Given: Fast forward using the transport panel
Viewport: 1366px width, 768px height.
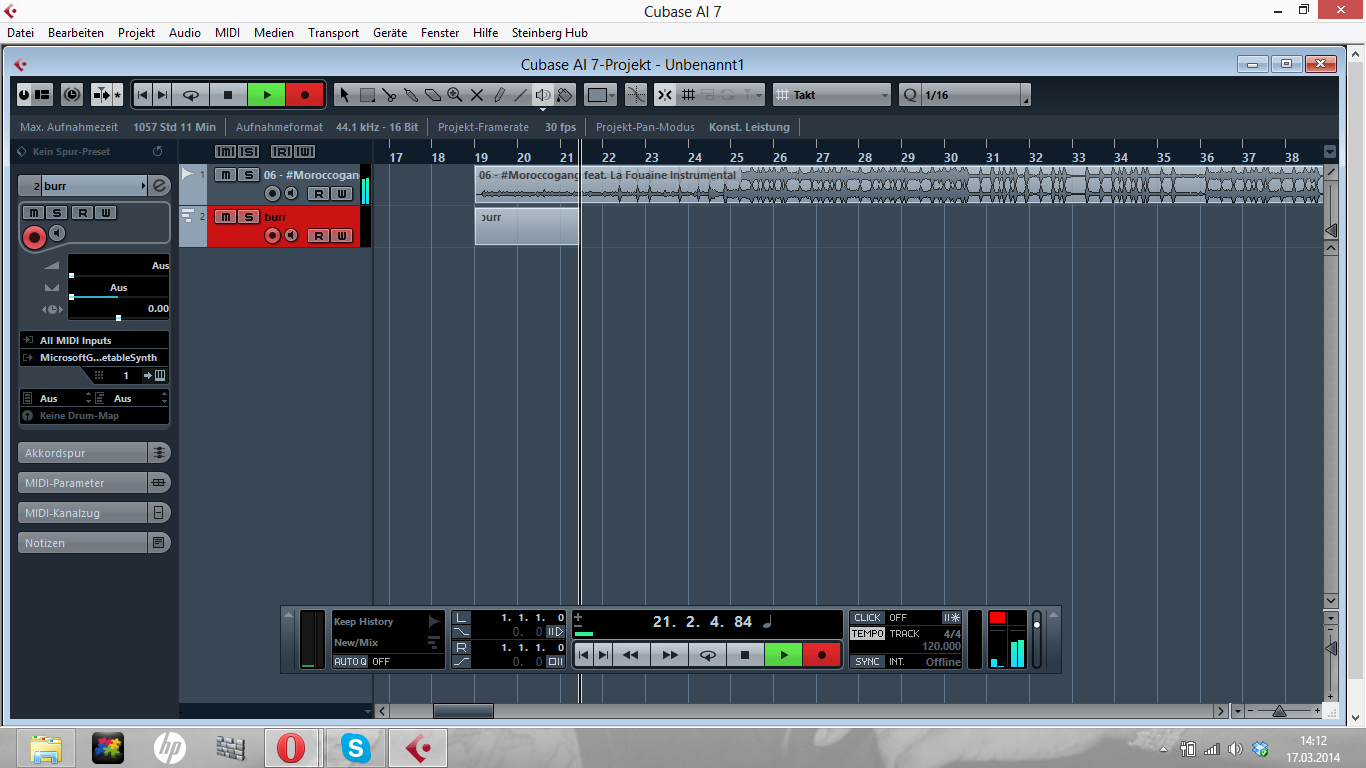Looking at the screenshot, I should [669, 655].
